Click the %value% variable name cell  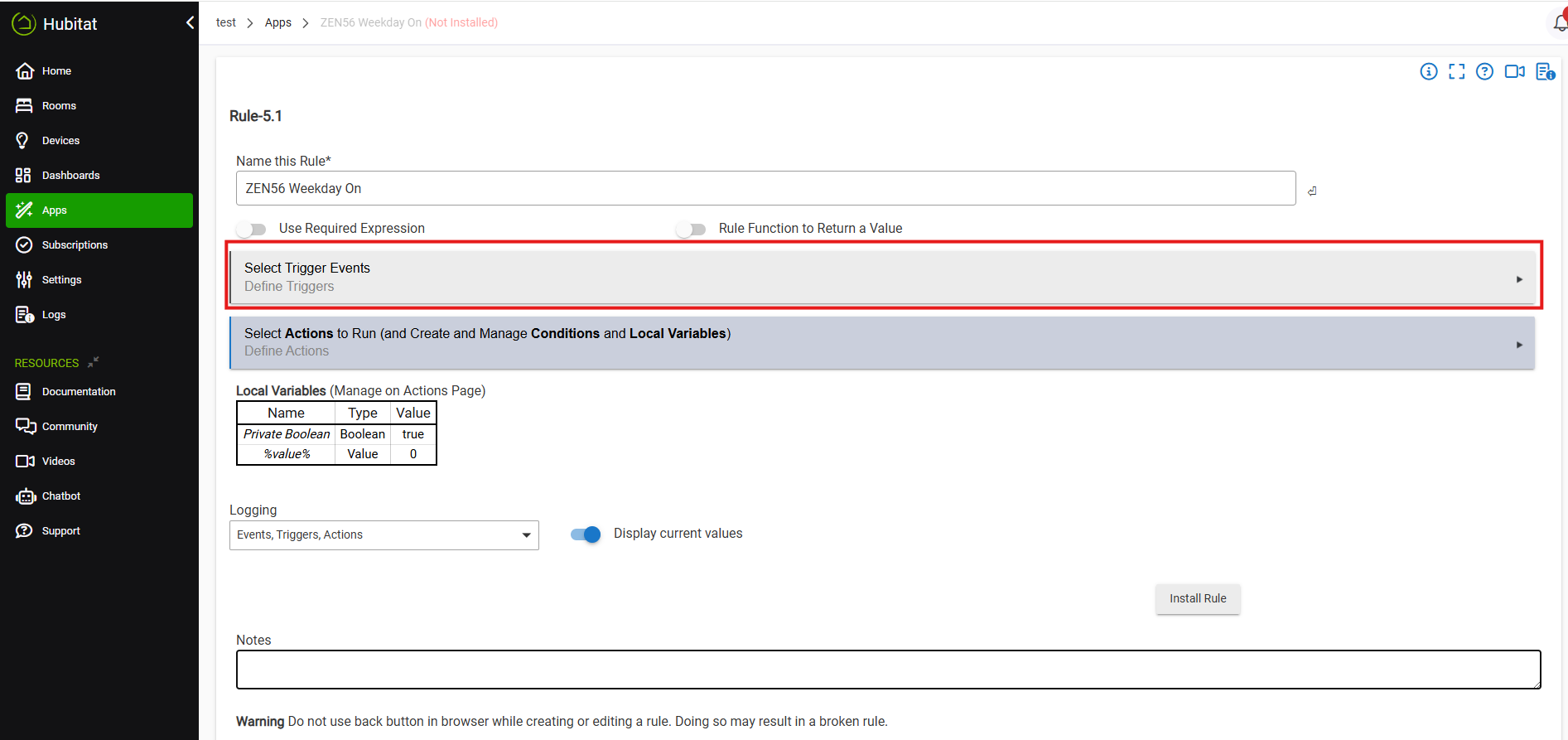click(287, 454)
